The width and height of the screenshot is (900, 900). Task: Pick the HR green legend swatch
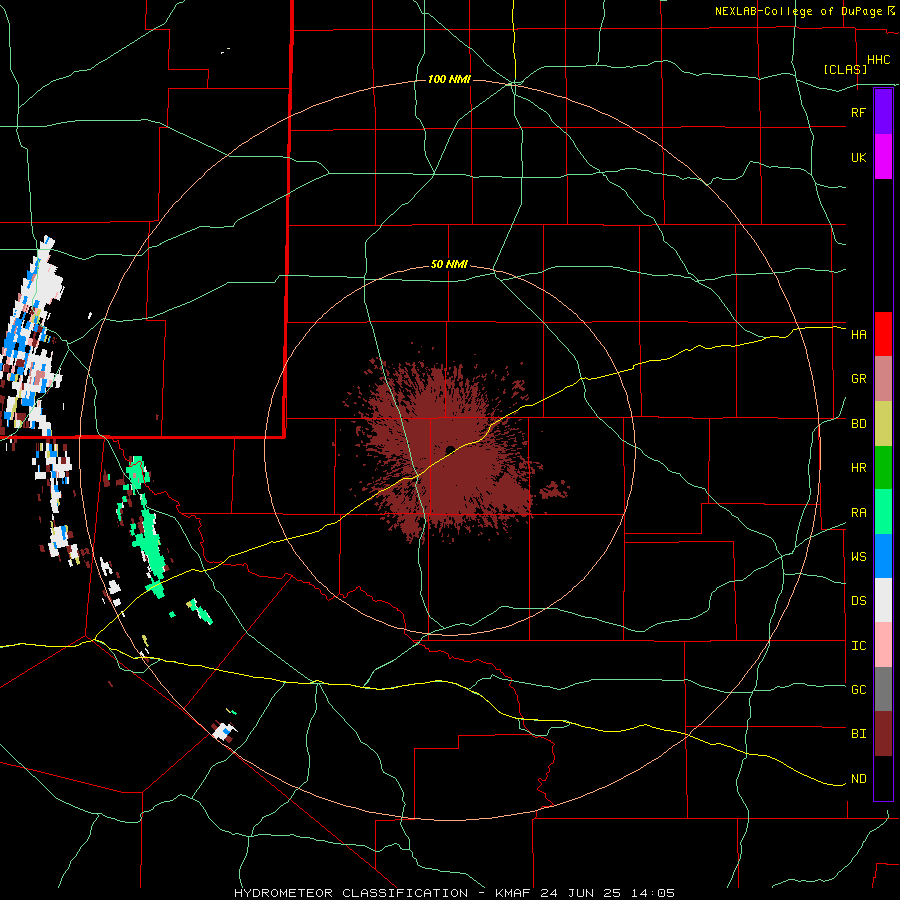pos(883,468)
